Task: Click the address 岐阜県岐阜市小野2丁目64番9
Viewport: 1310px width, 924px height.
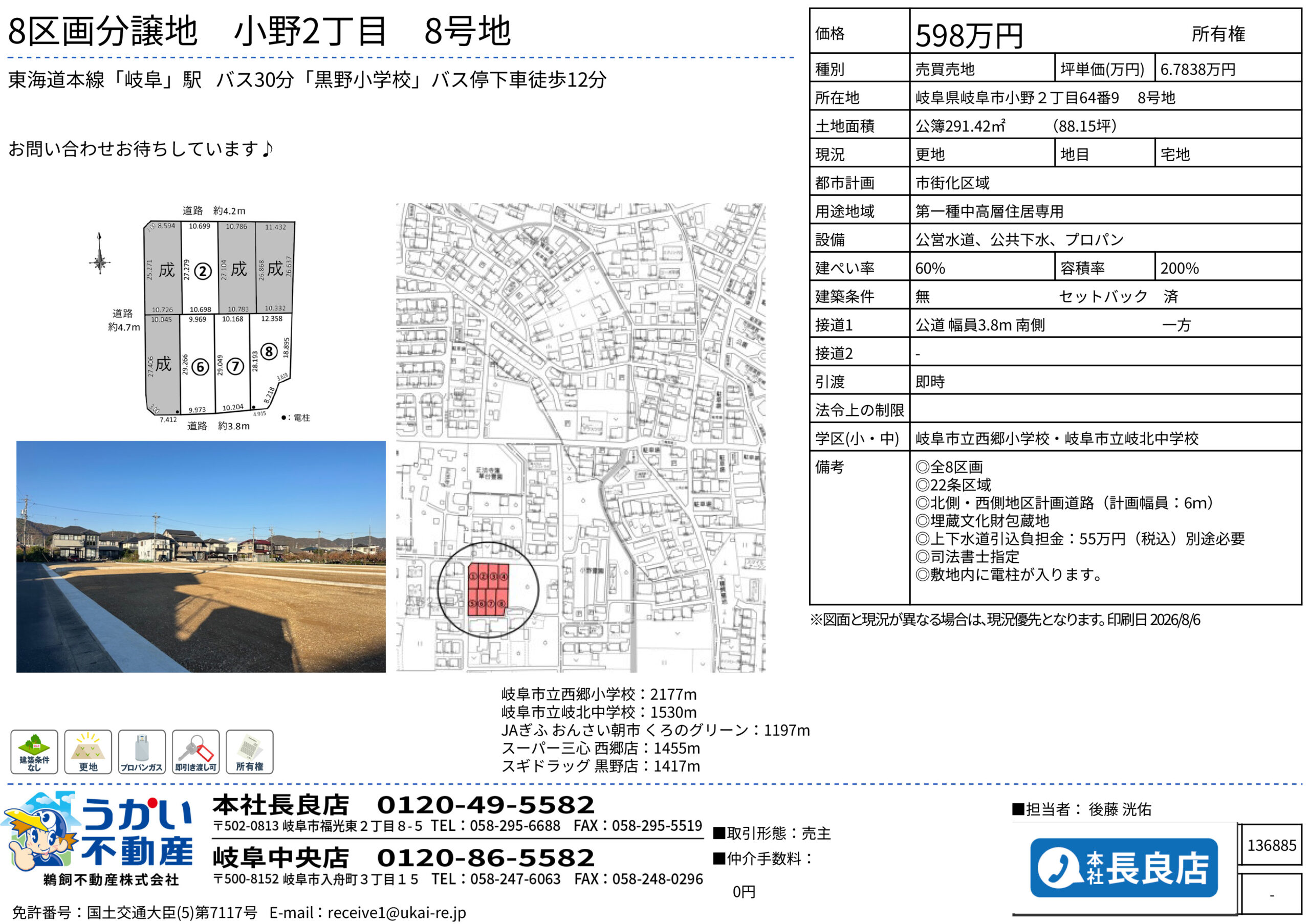Action: click(x=1017, y=98)
